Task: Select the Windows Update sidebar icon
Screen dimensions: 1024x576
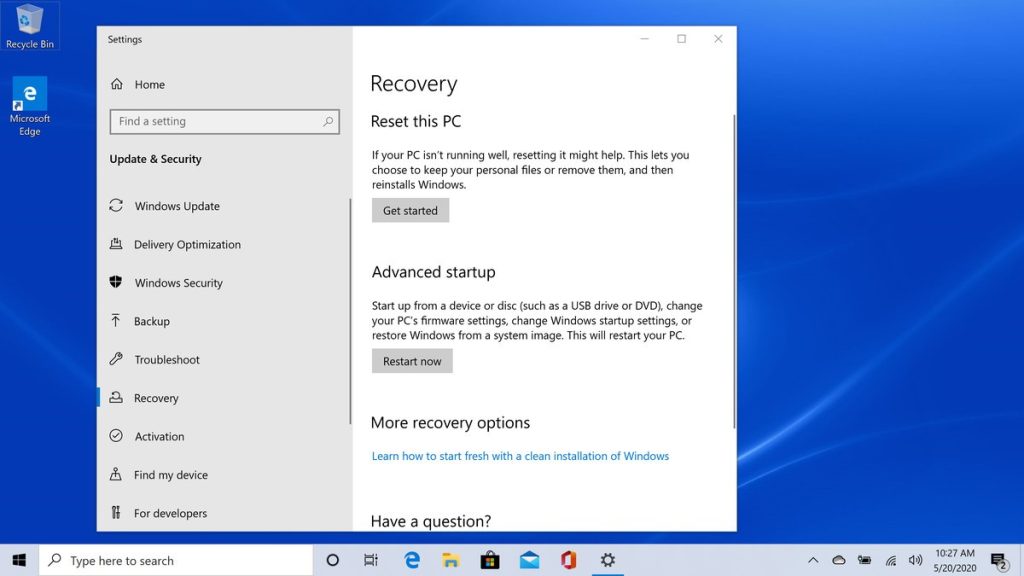Action: 117,206
